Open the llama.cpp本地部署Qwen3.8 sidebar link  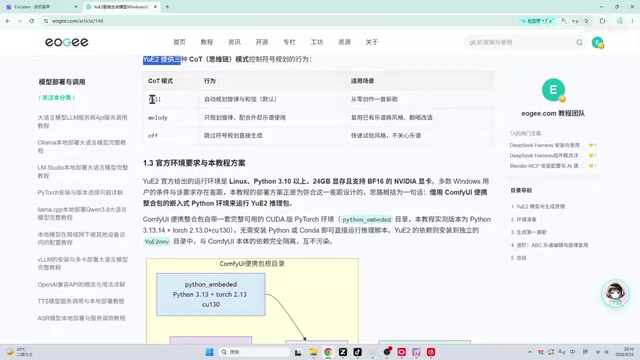[x=82, y=213]
